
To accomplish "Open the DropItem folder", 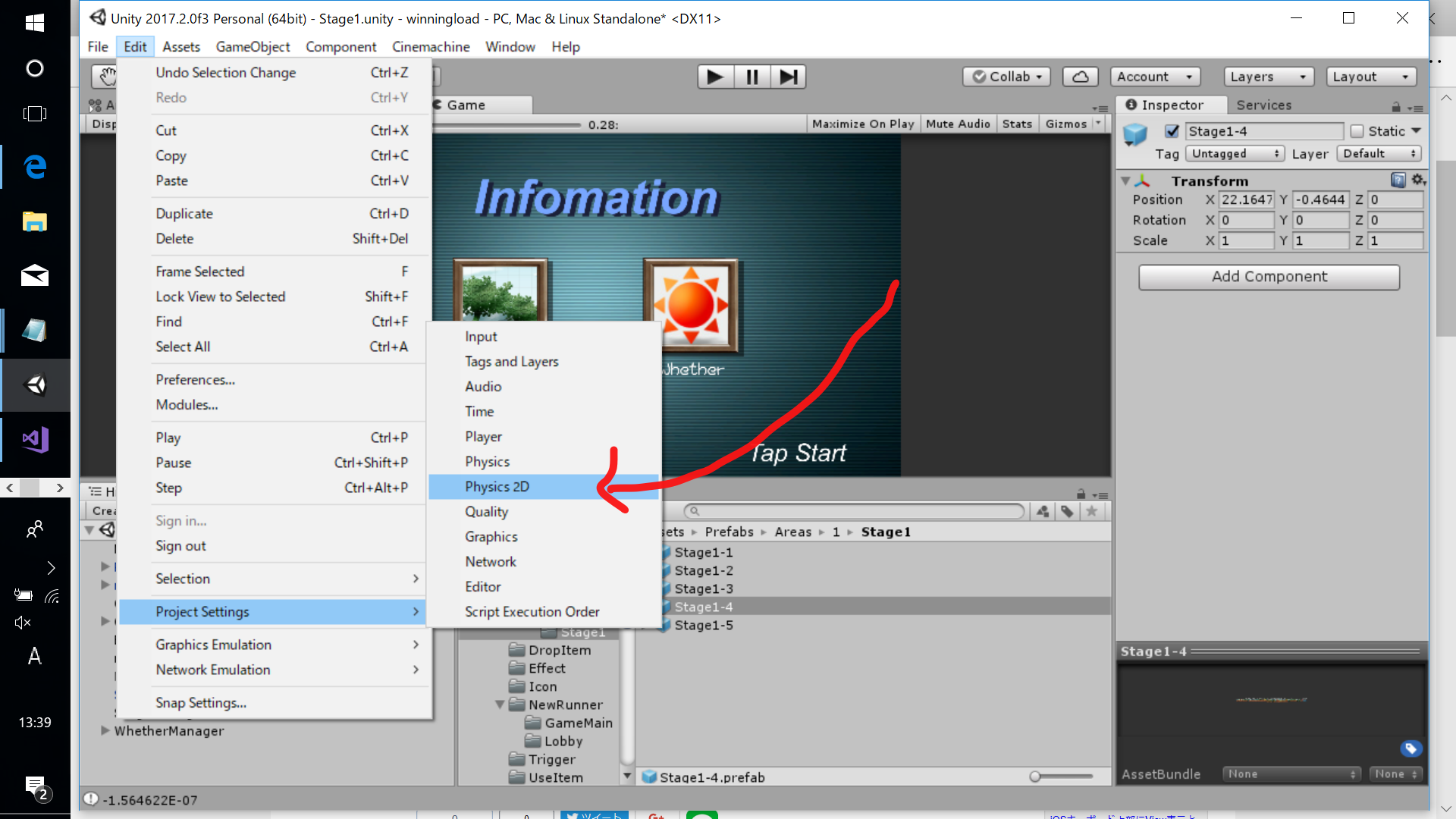I will 560,651.
